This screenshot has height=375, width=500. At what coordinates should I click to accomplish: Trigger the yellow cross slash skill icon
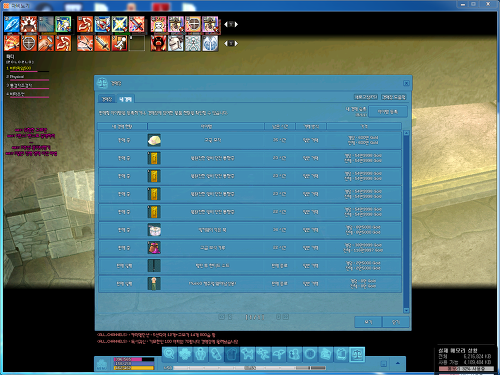pos(119,24)
